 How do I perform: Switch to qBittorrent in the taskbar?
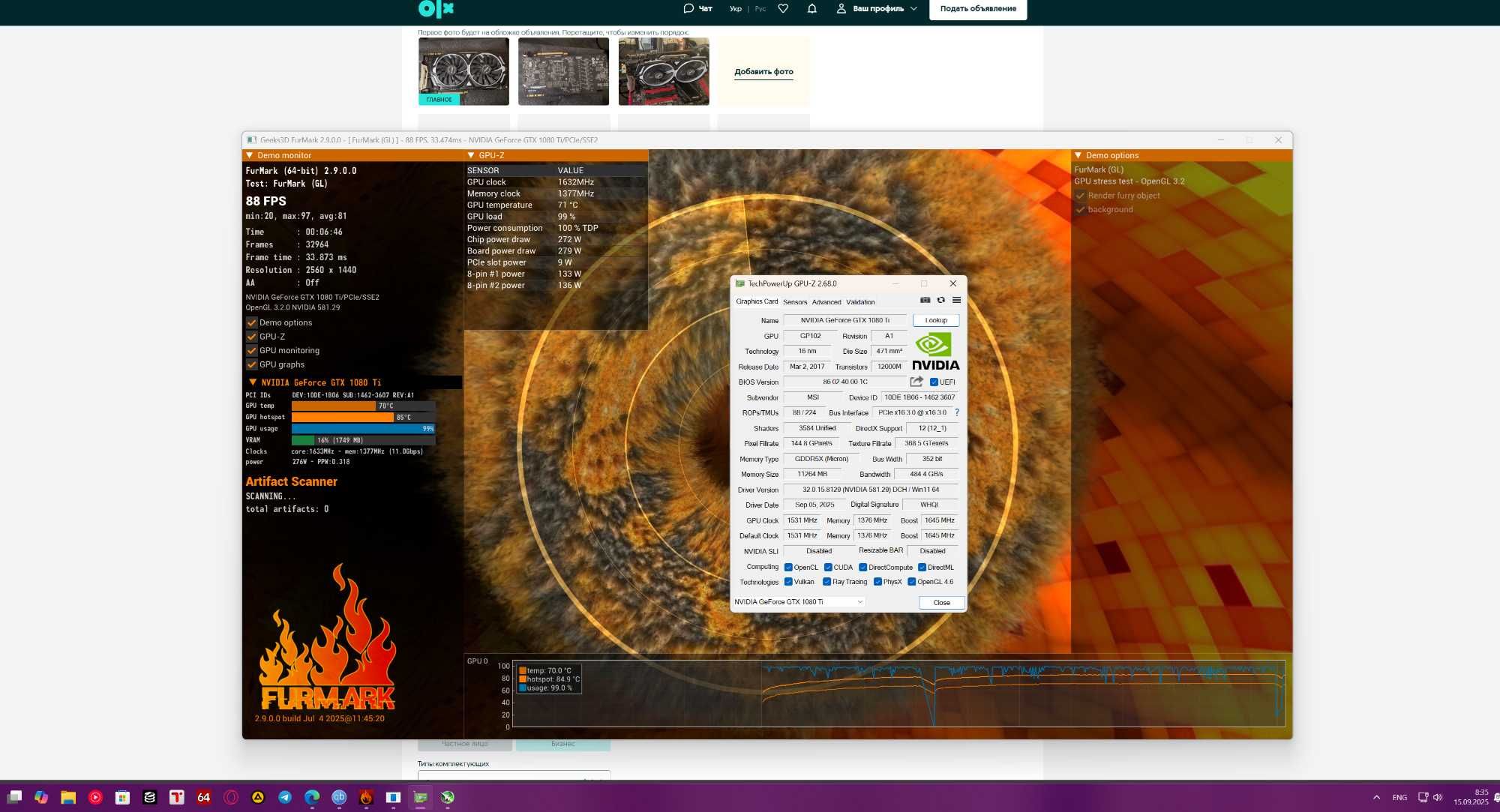point(339,797)
